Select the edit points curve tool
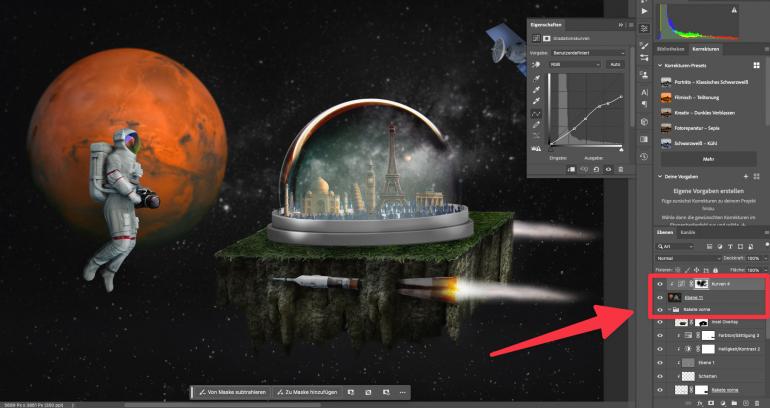The image size is (770, 408). click(537, 113)
